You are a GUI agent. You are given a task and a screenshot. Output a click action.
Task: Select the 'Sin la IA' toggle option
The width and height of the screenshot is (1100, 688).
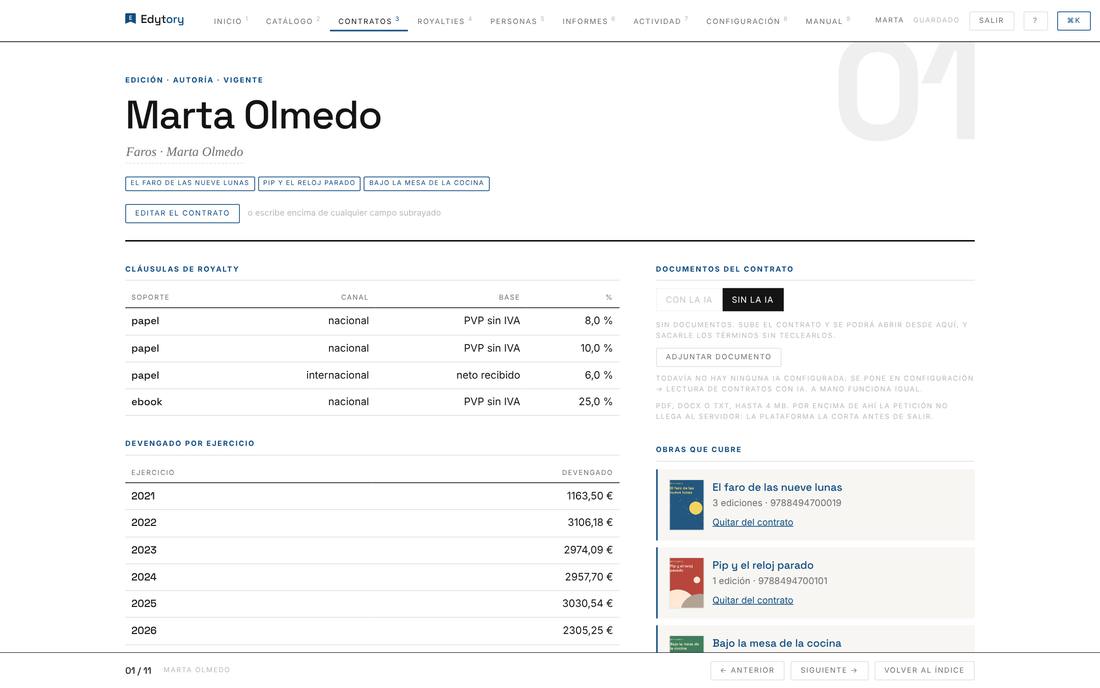click(x=753, y=299)
